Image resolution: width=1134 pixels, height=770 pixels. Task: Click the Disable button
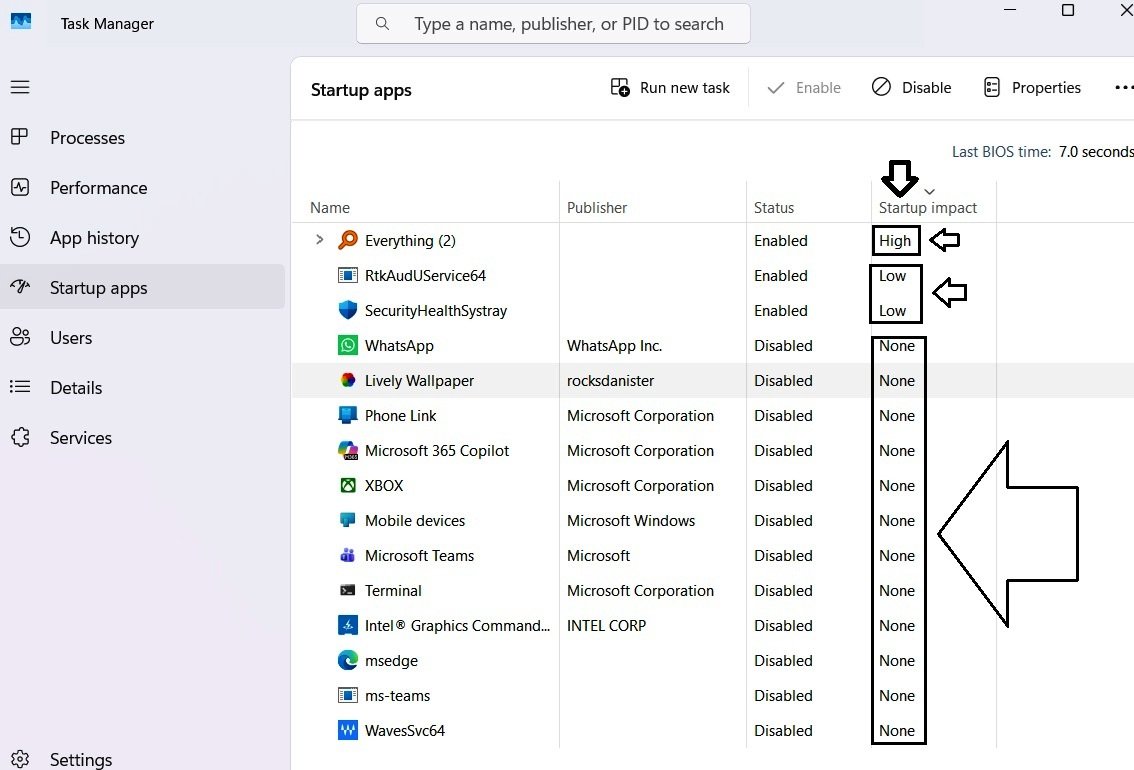pyautogui.click(x=911, y=87)
